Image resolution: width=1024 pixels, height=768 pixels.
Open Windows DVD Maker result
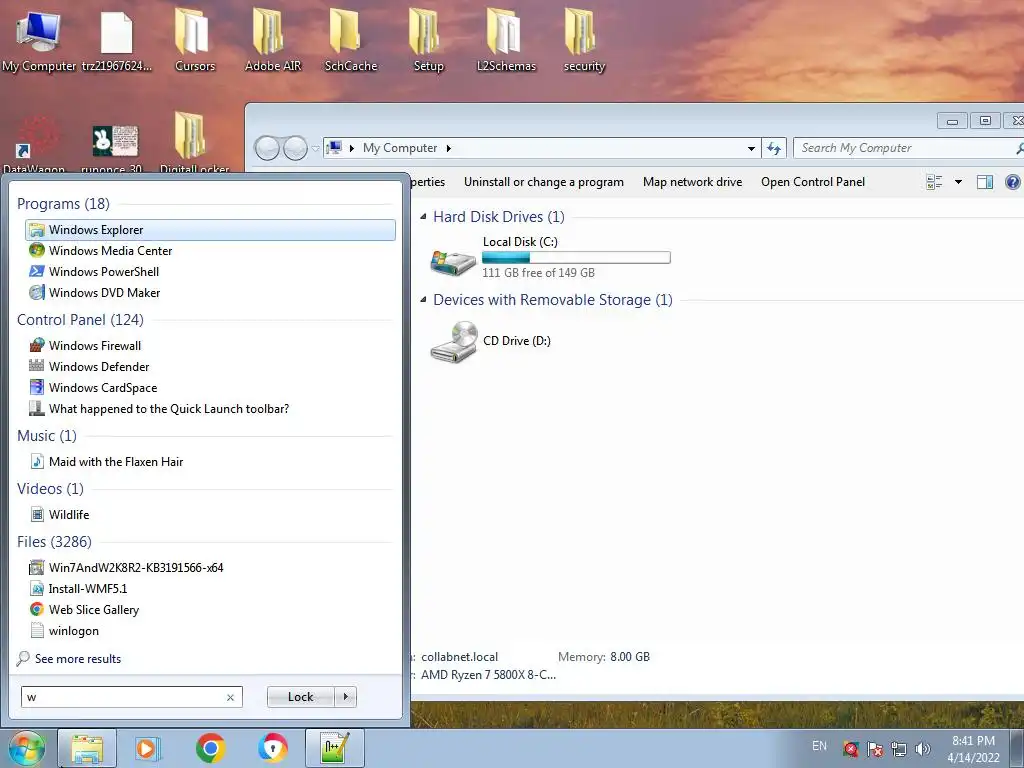(210, 293)
